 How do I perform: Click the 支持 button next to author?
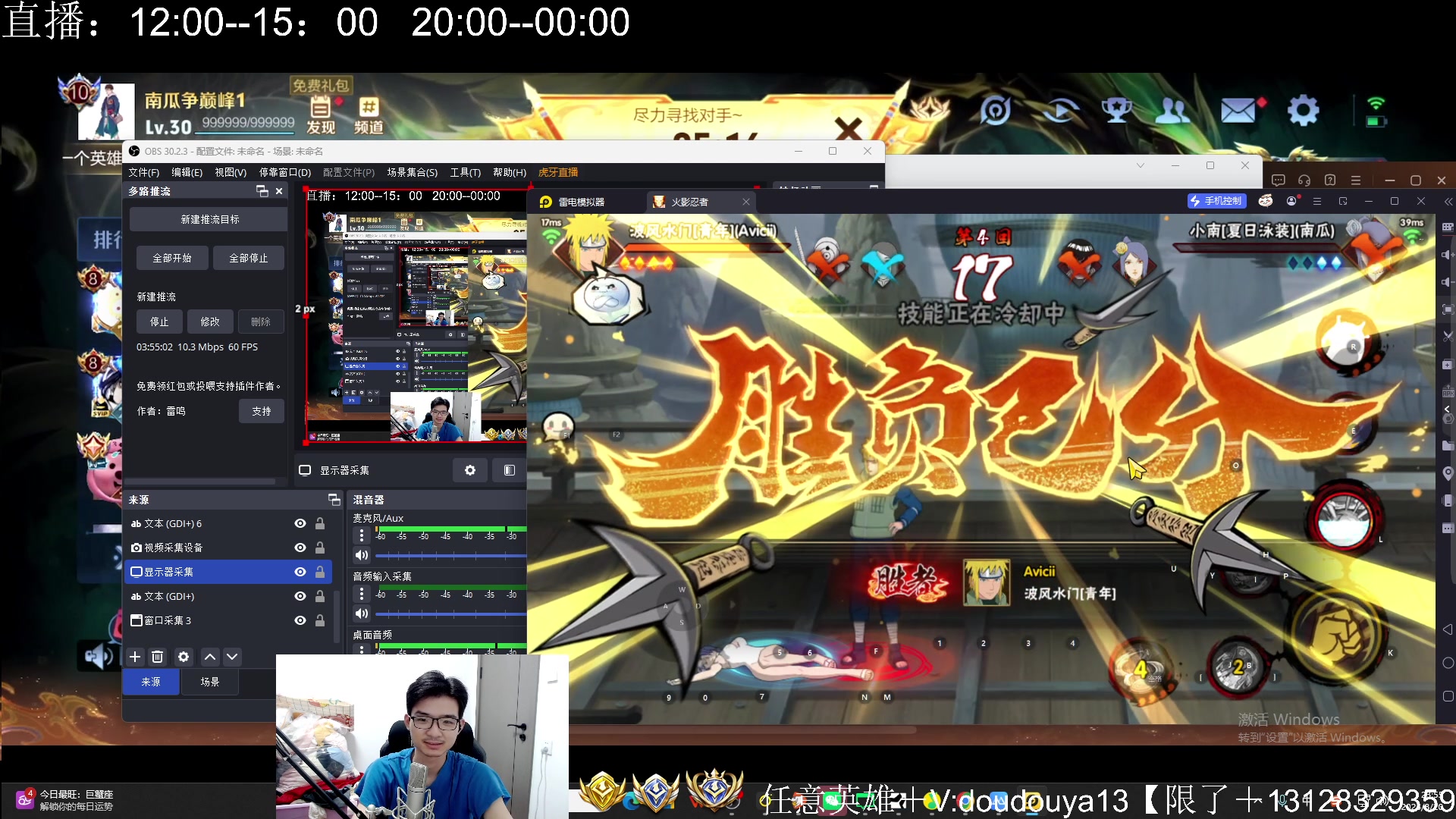pyautogui.click(x=262, y=411)
